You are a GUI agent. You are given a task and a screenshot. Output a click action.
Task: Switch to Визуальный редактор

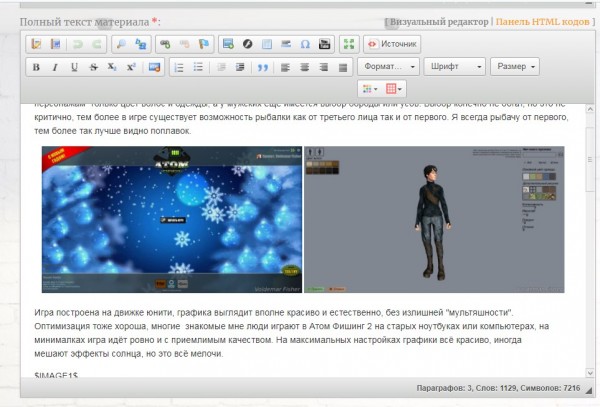[439, 22]
